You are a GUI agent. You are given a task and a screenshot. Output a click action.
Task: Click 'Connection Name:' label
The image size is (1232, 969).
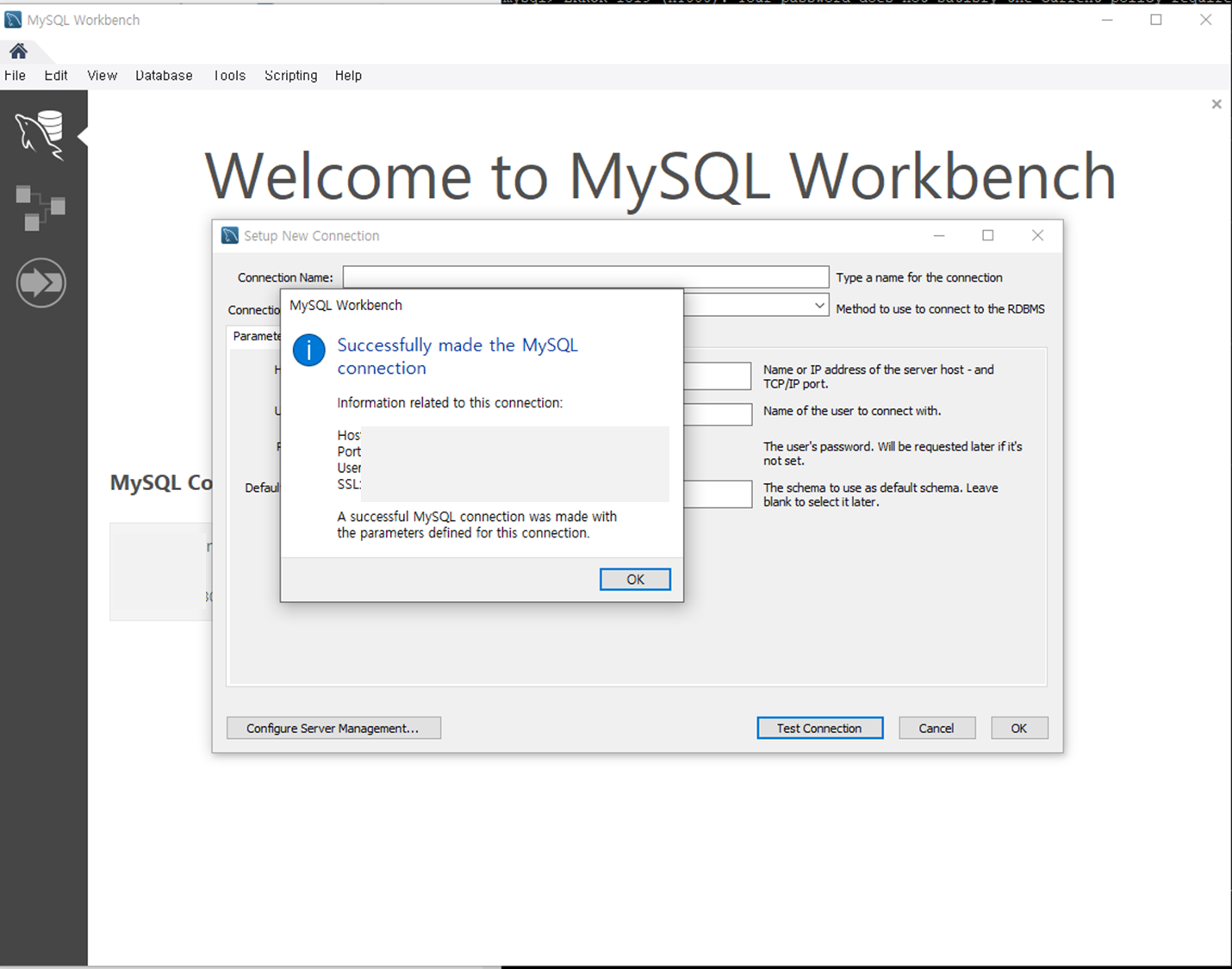pos(285,277)
